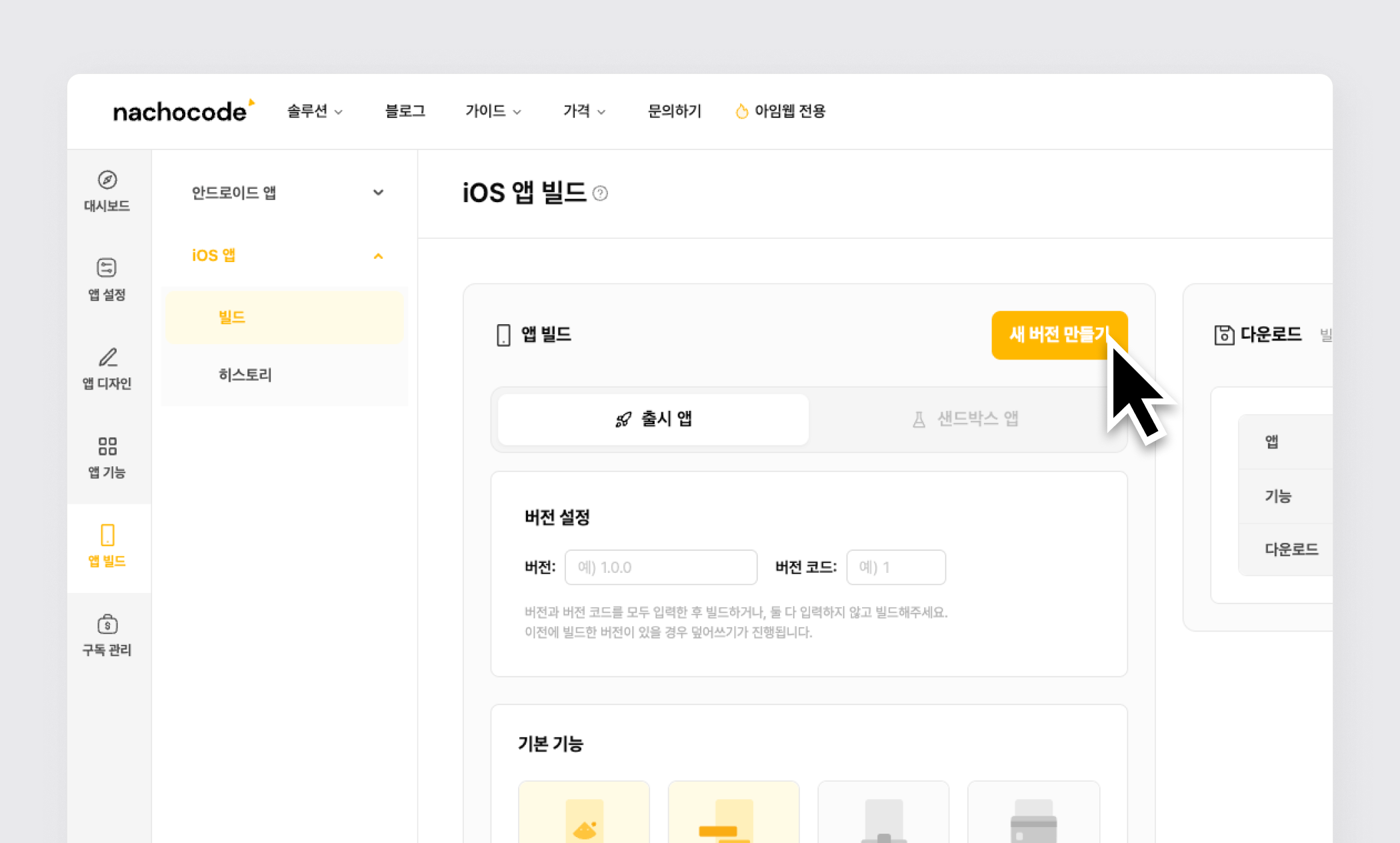
Task: Select 히스토리 in the iOS submenu
Action: (245, 375)
